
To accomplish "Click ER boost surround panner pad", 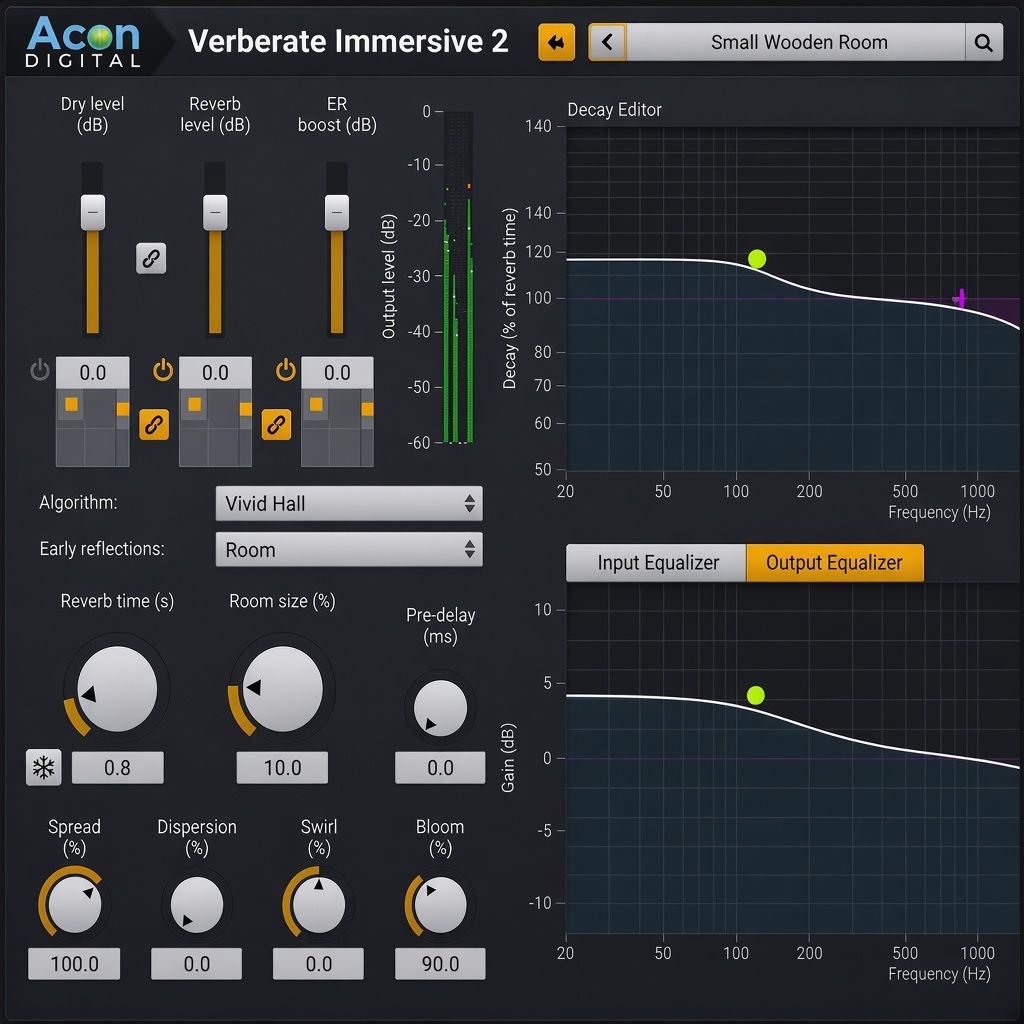I will tap(337, 428).
